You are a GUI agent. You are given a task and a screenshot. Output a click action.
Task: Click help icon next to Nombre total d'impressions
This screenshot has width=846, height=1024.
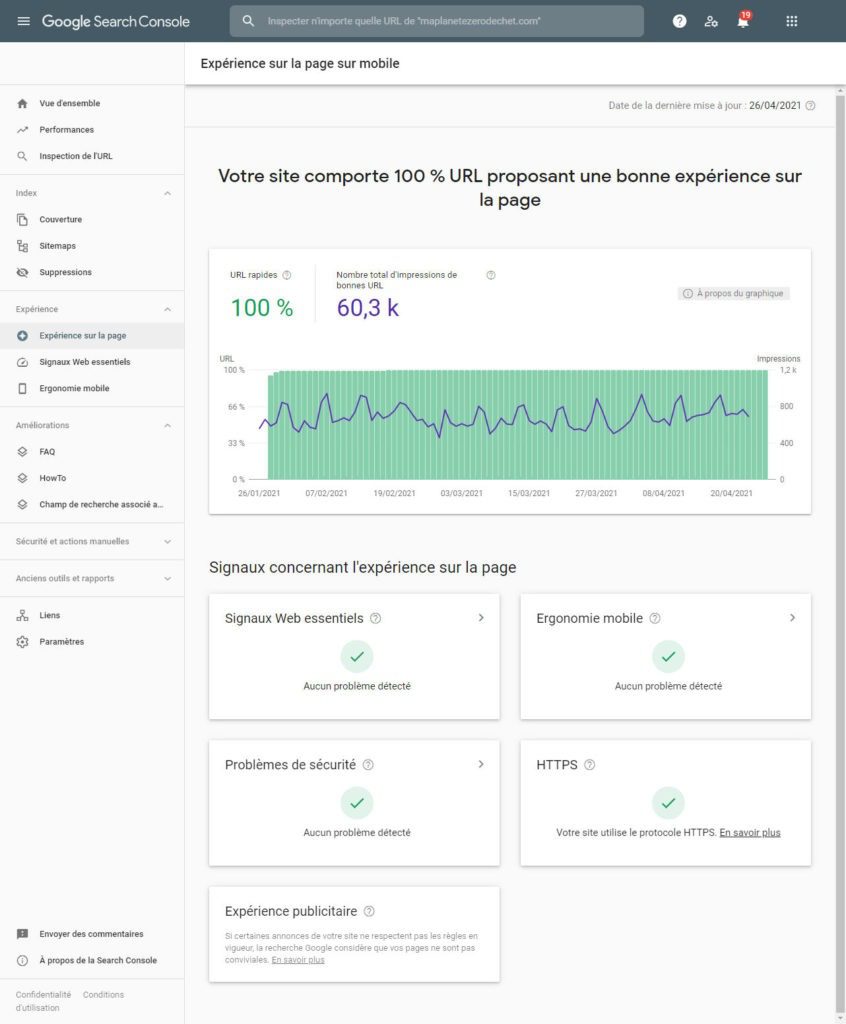pyautogui.click(x=491, y=275)
